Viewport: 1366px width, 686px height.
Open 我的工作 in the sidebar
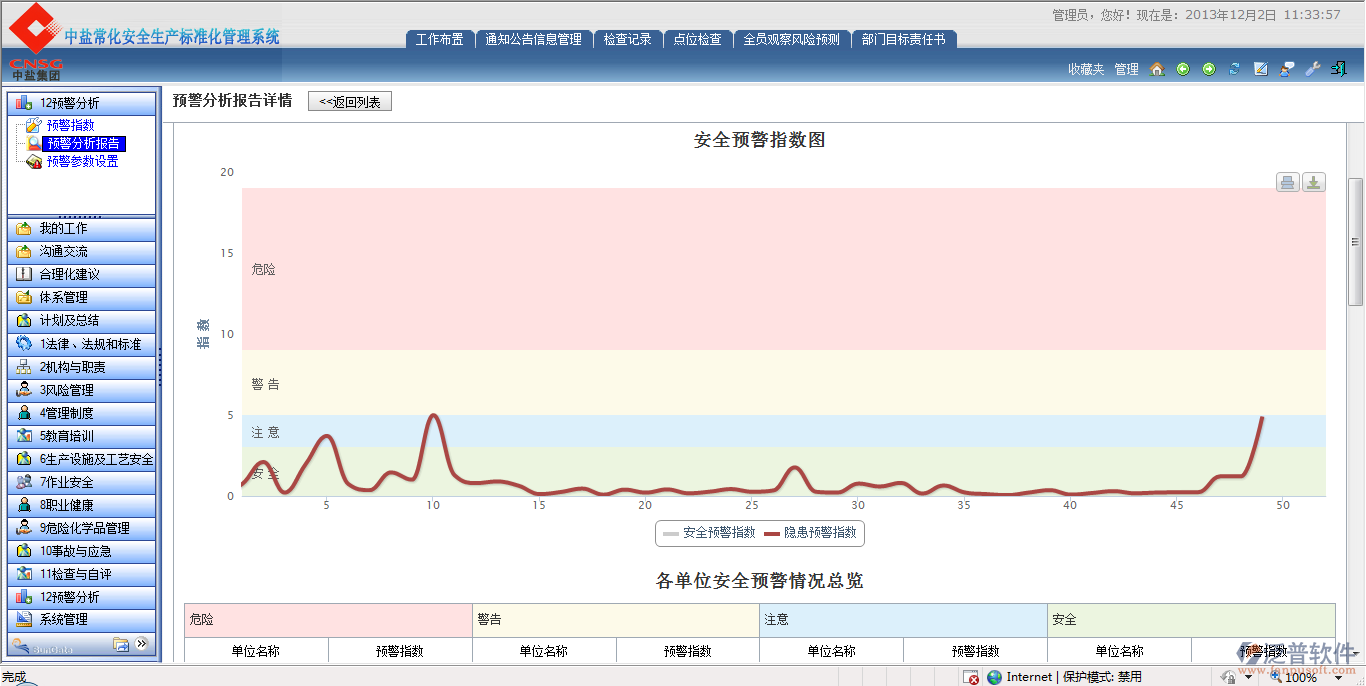pyautogui.click(x=82, y=228)
